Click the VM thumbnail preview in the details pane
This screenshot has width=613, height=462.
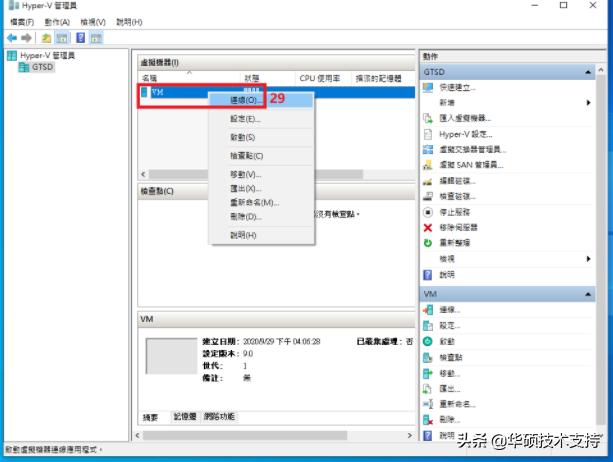171,356
